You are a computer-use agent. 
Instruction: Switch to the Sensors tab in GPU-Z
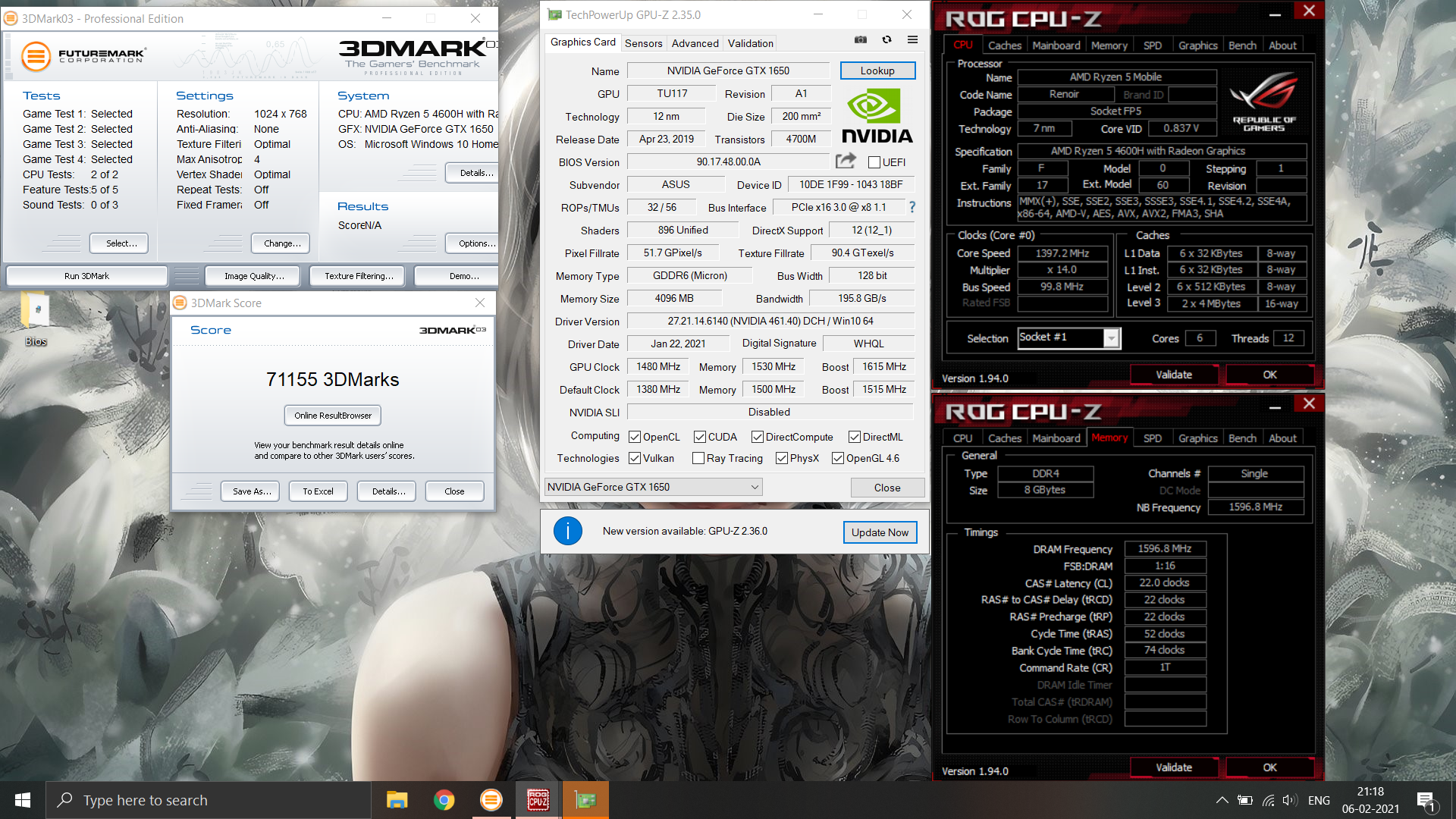point(643,43)
